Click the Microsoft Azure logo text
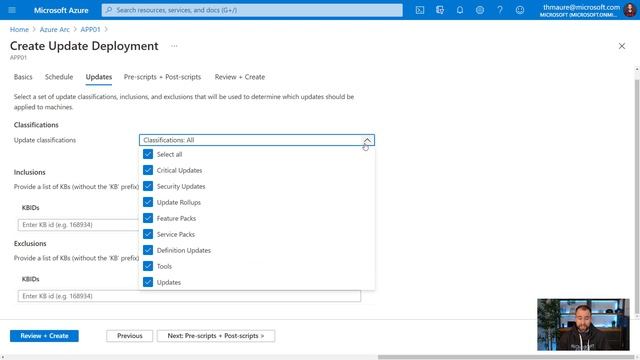Screen dimensions: 640x360 tap(61, 10)
